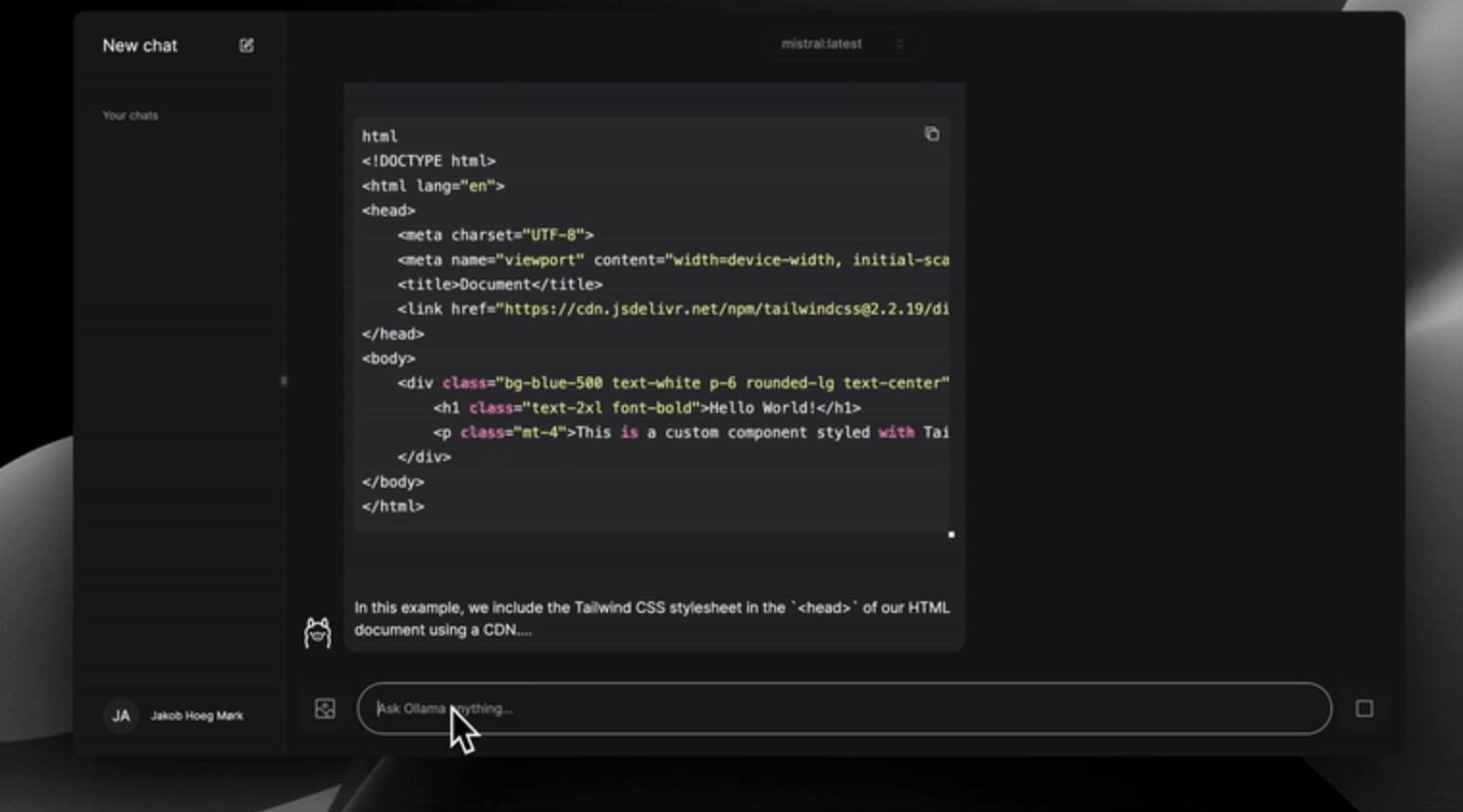Viewport: 1463px width, 812px height.
Task: Click the jsdelivr CDN link in code
Action: coord(722,309)
